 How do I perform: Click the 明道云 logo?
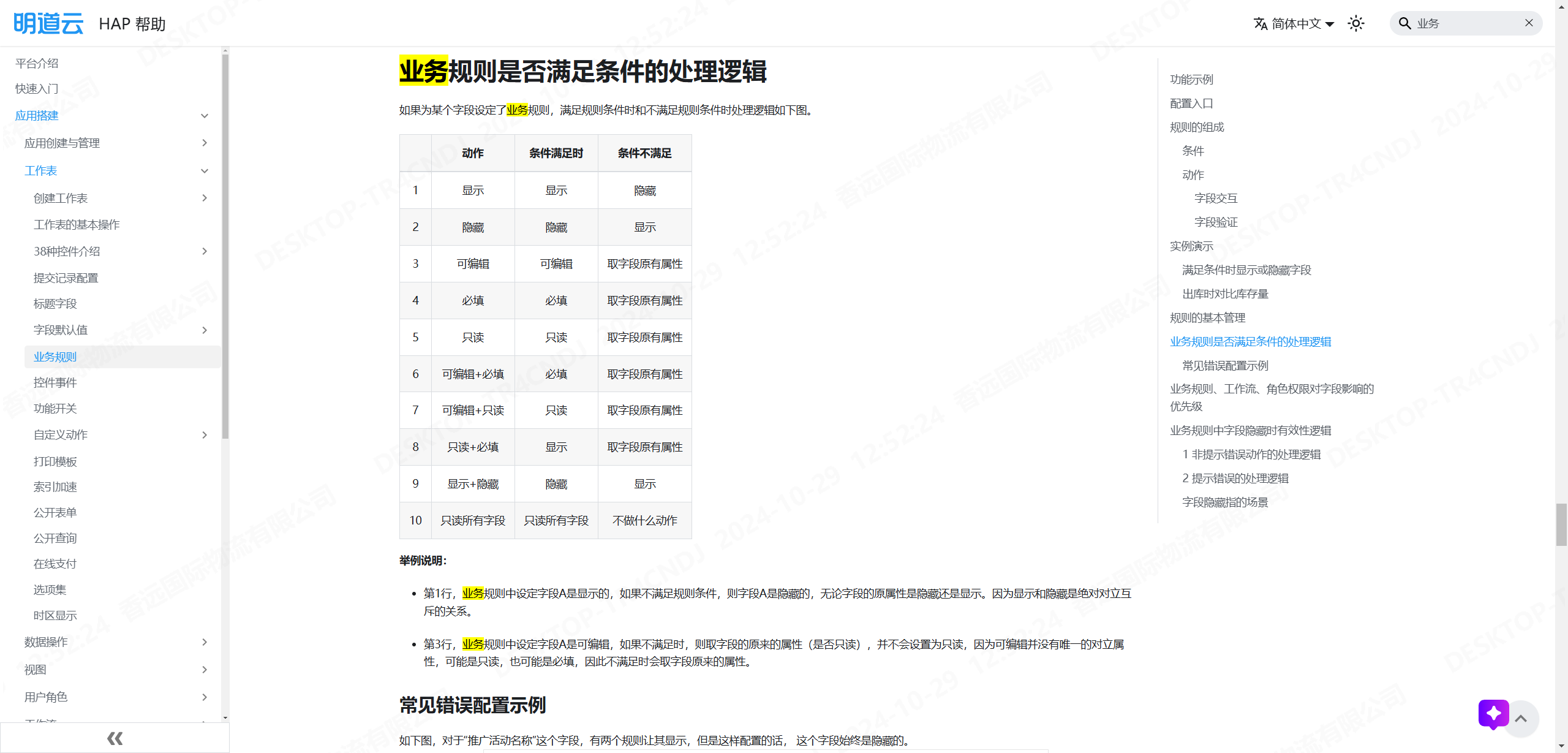[x=48, y=24]
